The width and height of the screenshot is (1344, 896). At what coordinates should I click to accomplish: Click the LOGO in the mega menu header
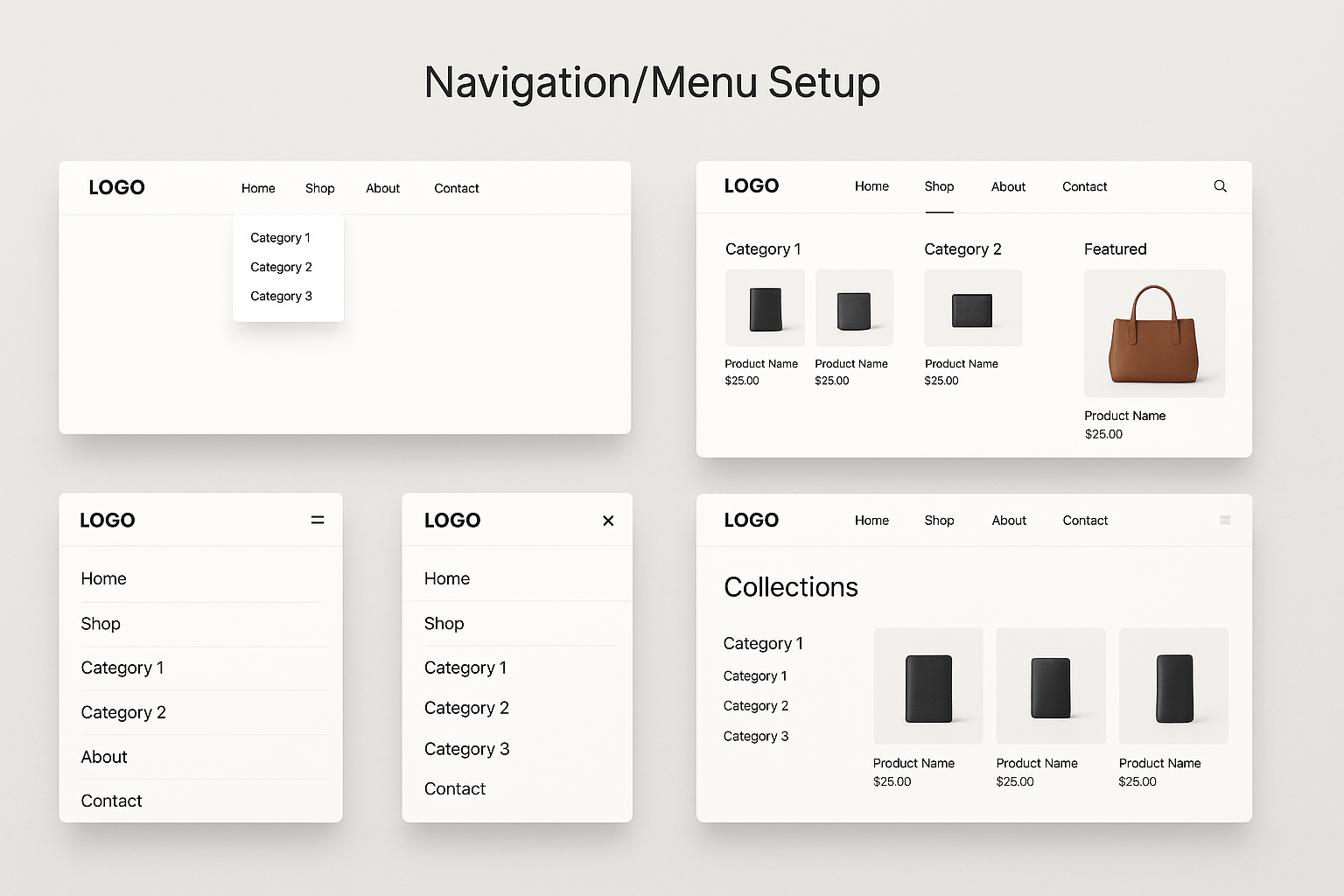click(752, 185)
